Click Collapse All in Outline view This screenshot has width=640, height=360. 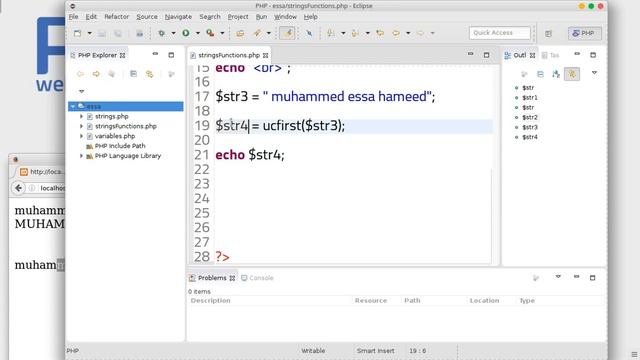pyautogui.click(x=540, y=74)
